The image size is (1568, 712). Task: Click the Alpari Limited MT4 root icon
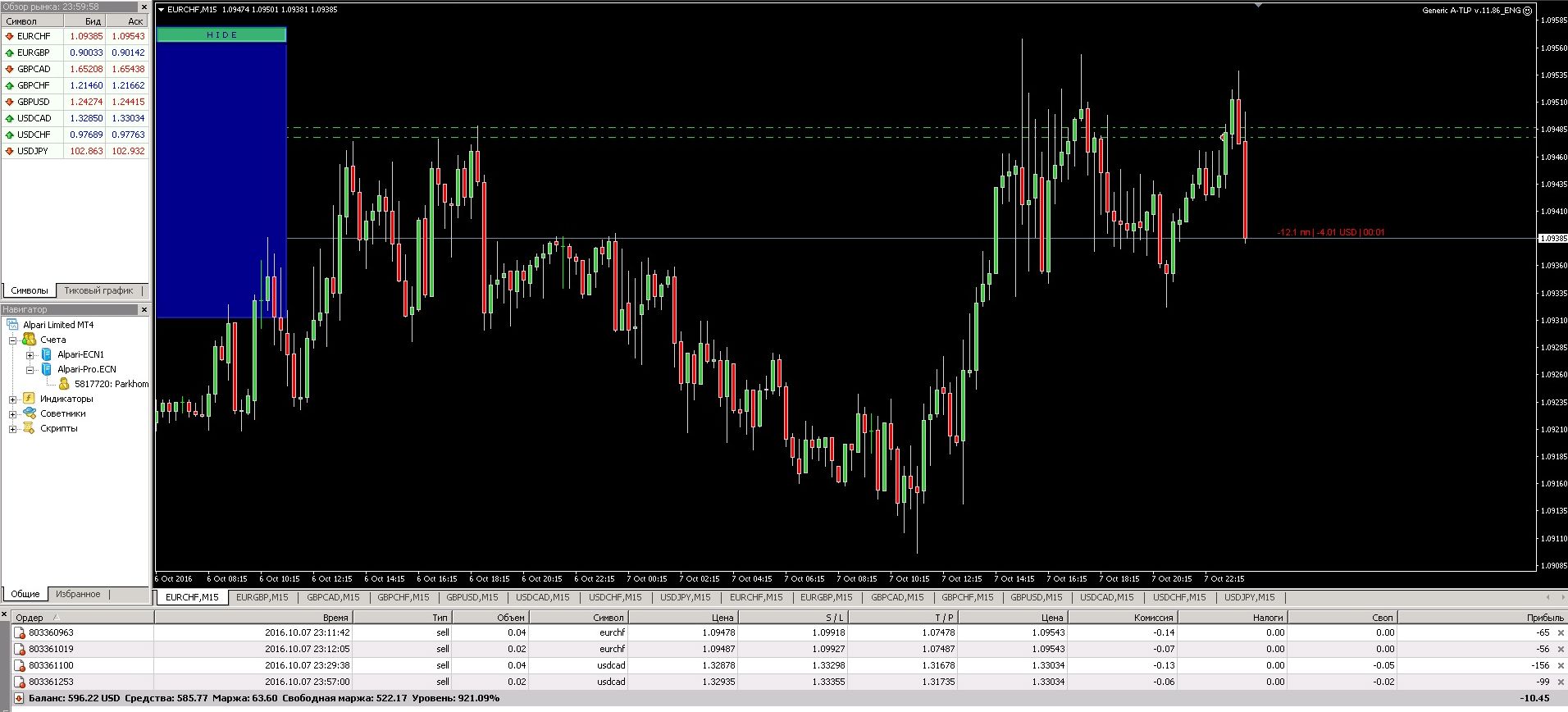click(x=13, y=325)
